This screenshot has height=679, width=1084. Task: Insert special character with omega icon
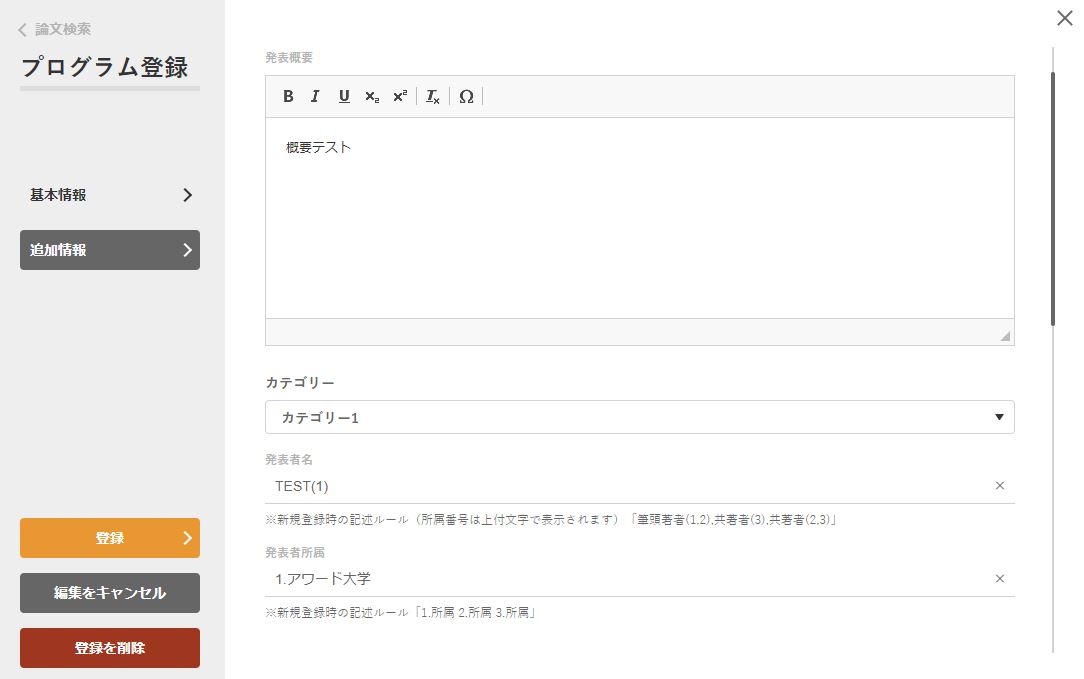[x=466, y=97]
